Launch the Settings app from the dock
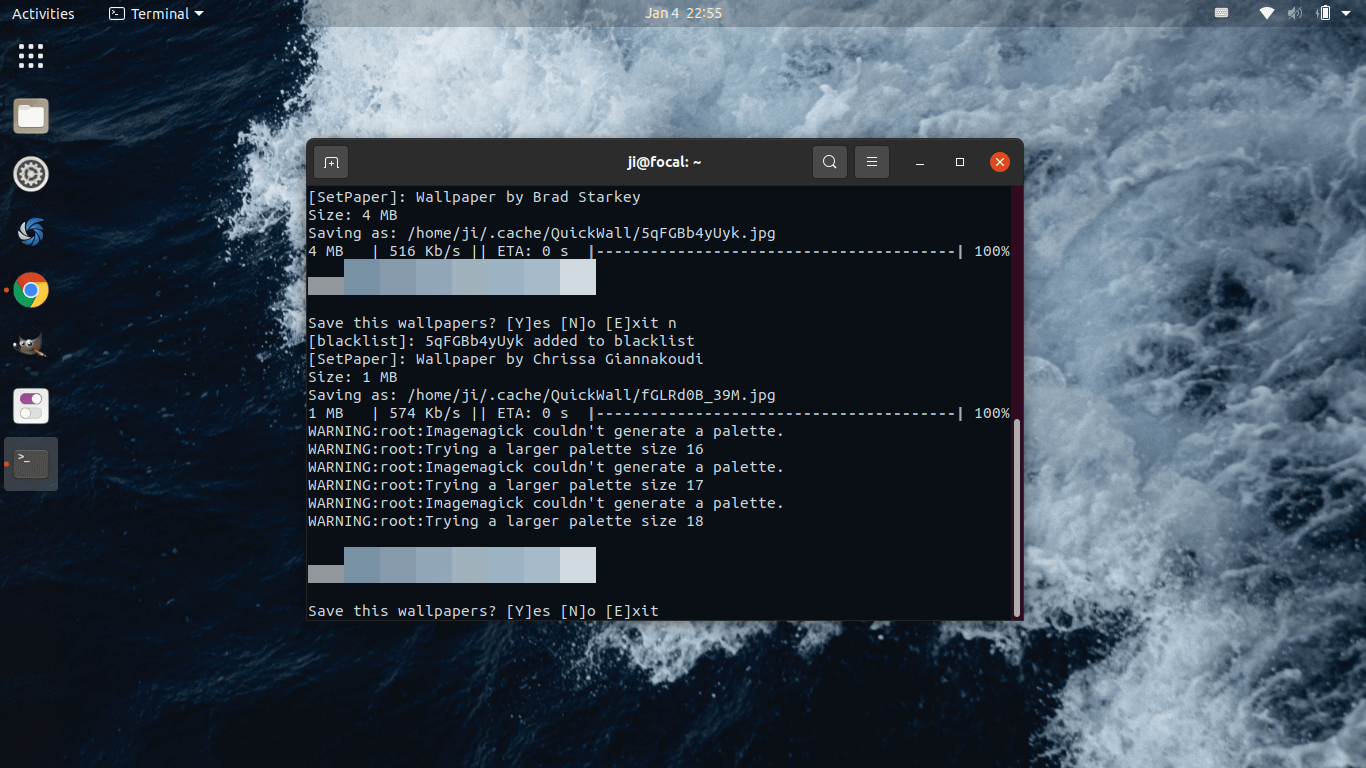The width and height of the screenshot is (1366, 768). point(31,173)
